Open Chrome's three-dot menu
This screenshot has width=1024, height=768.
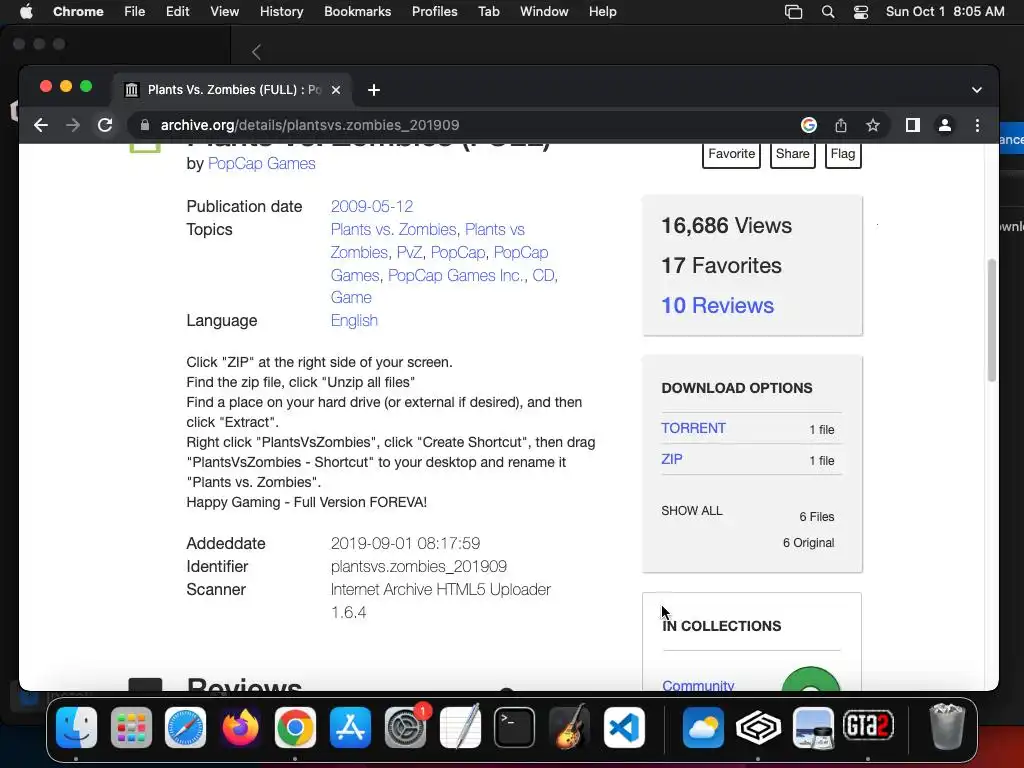click(977, 125)
